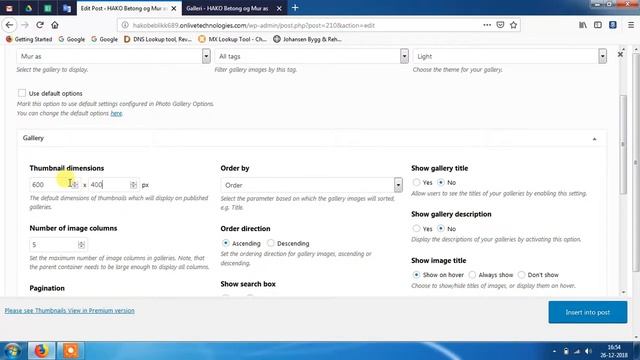Image resolution: width=640 pixels, height=360 pixels.
Task: Open the Google Sheets pinned tab
Action: click(48, 8)
